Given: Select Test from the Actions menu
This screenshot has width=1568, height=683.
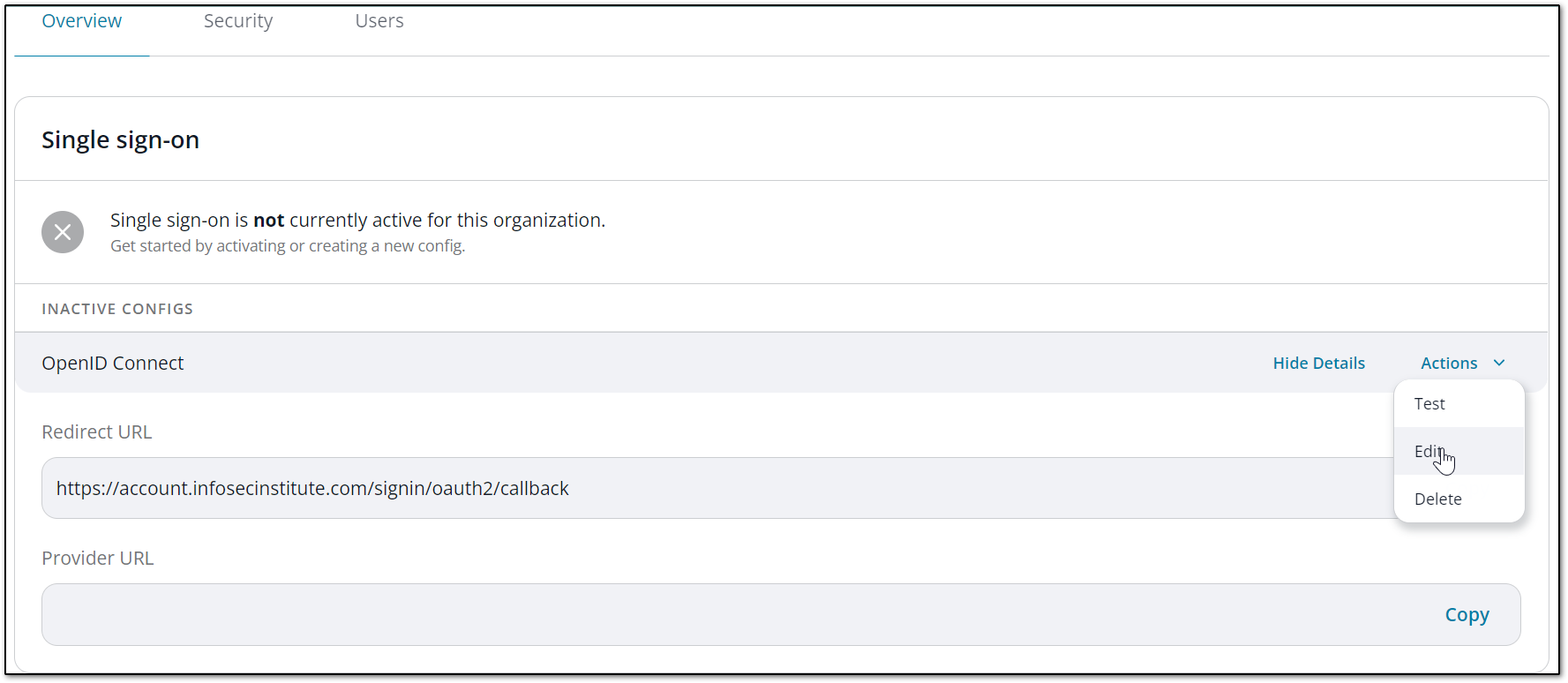Looking at the screenshot, I should click(1429, 403).
